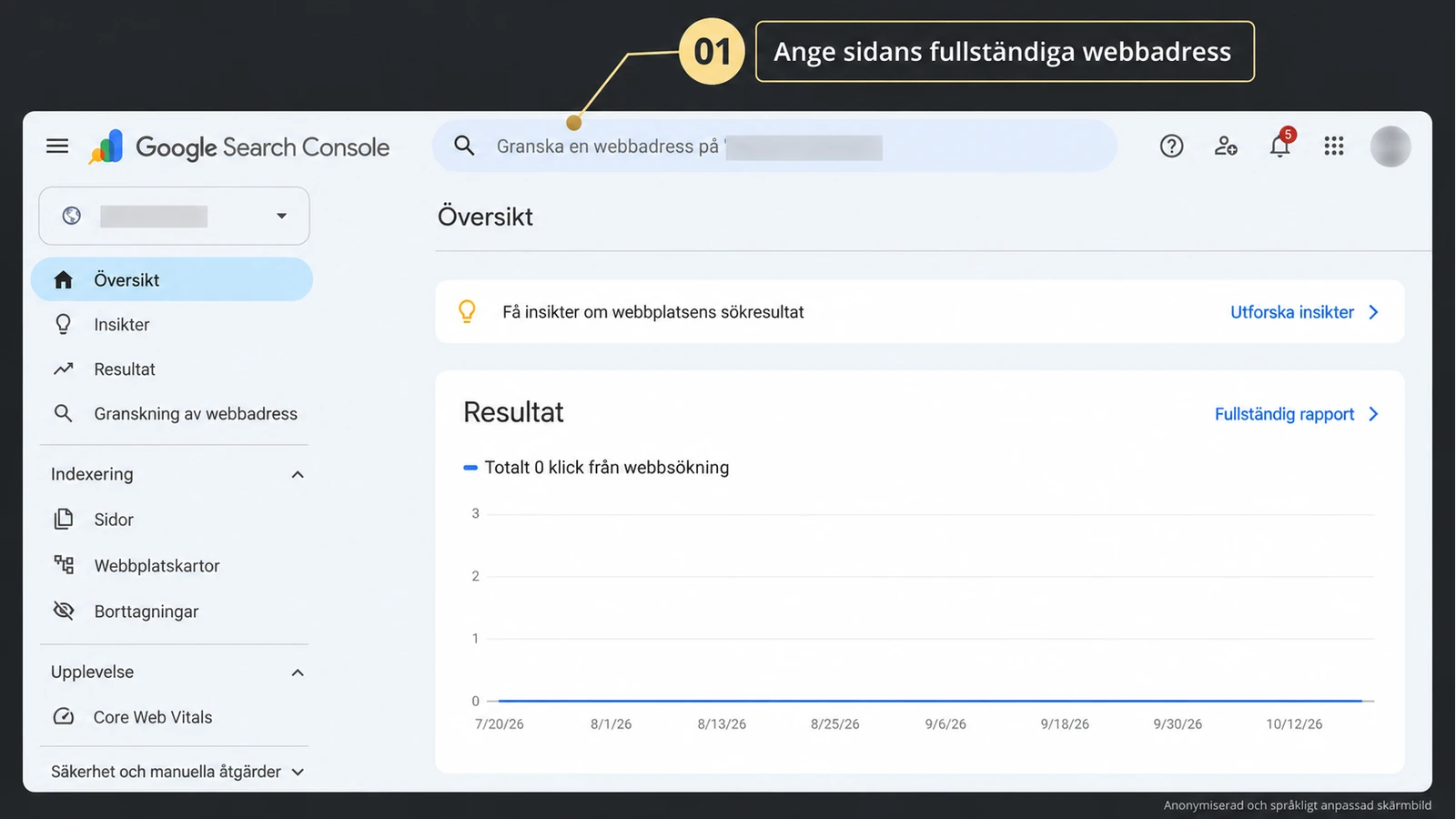Toggle the Totalt 0 klick legend entry
This screenshot has width=1456, height=819.
click(x=597, y=467)
